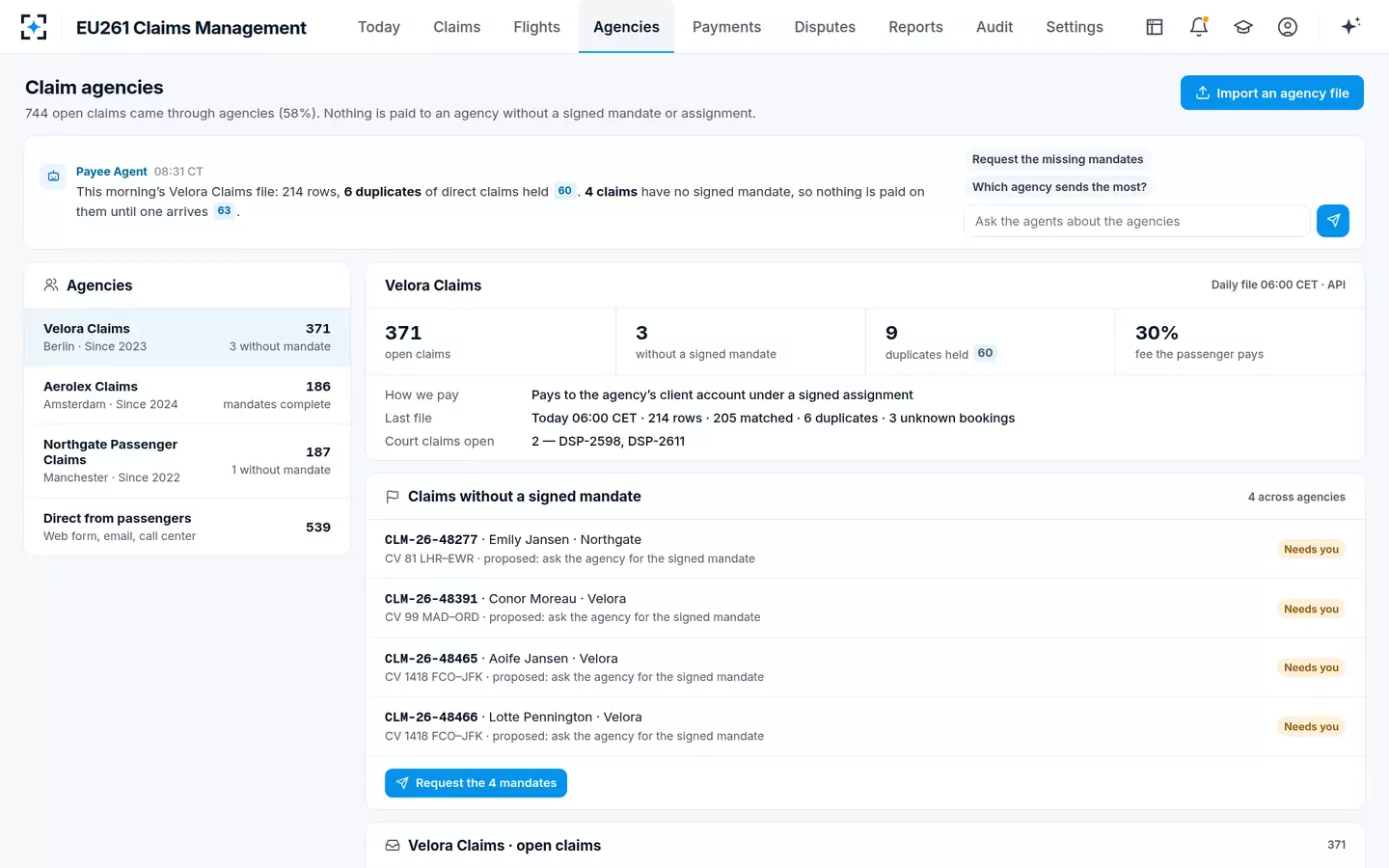Viewport: 1389px width, 868px height.
Task: Open claim CLM-26-48277 Emily Jansen row
Action: 864,549
